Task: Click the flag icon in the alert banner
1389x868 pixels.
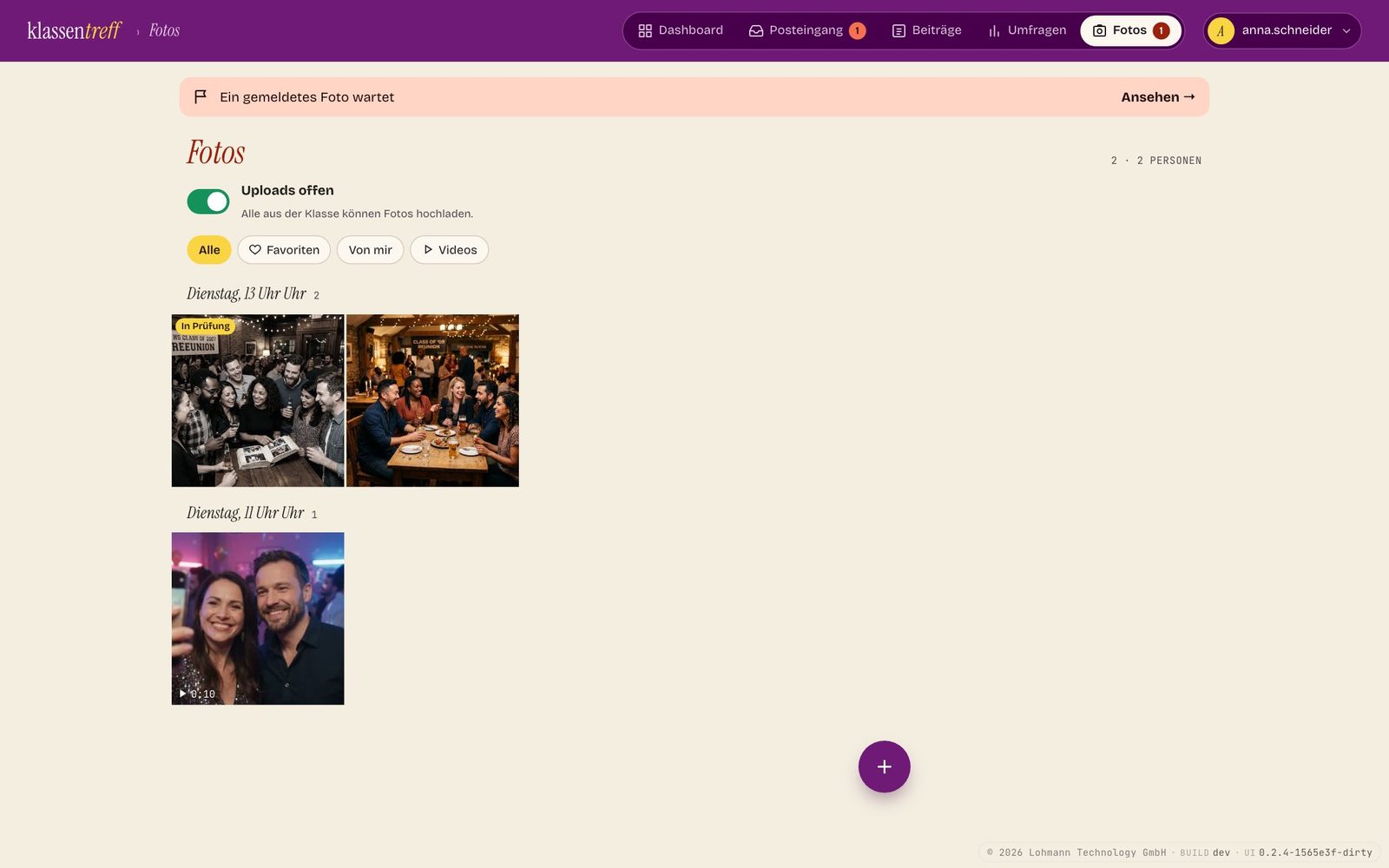Action: pyautogui.click(x=201, y=96)
